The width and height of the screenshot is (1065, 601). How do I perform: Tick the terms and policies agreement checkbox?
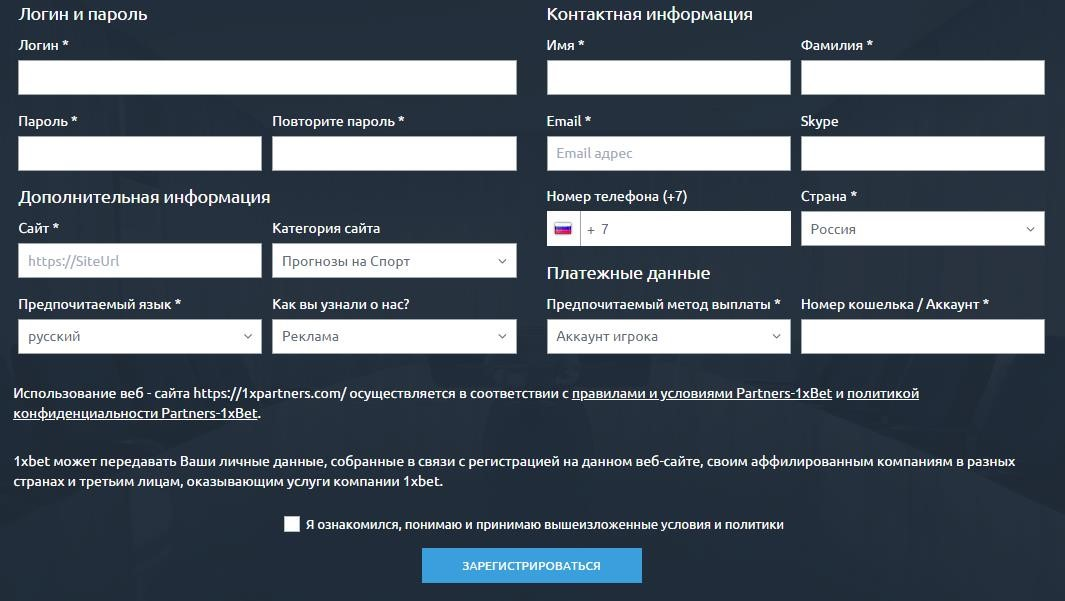click(291, 524)
